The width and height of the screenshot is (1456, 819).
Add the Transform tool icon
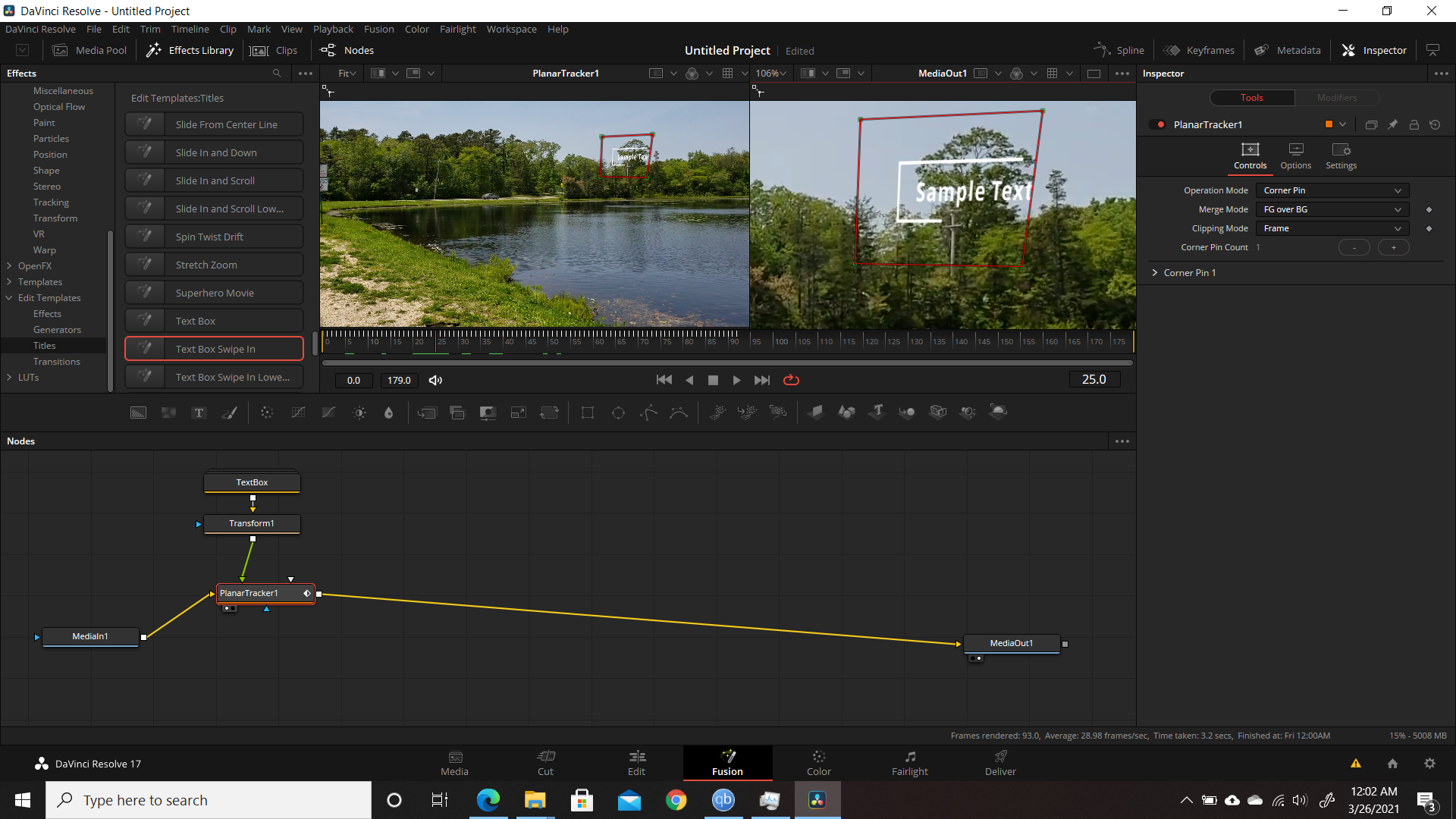tap(549, 413)
